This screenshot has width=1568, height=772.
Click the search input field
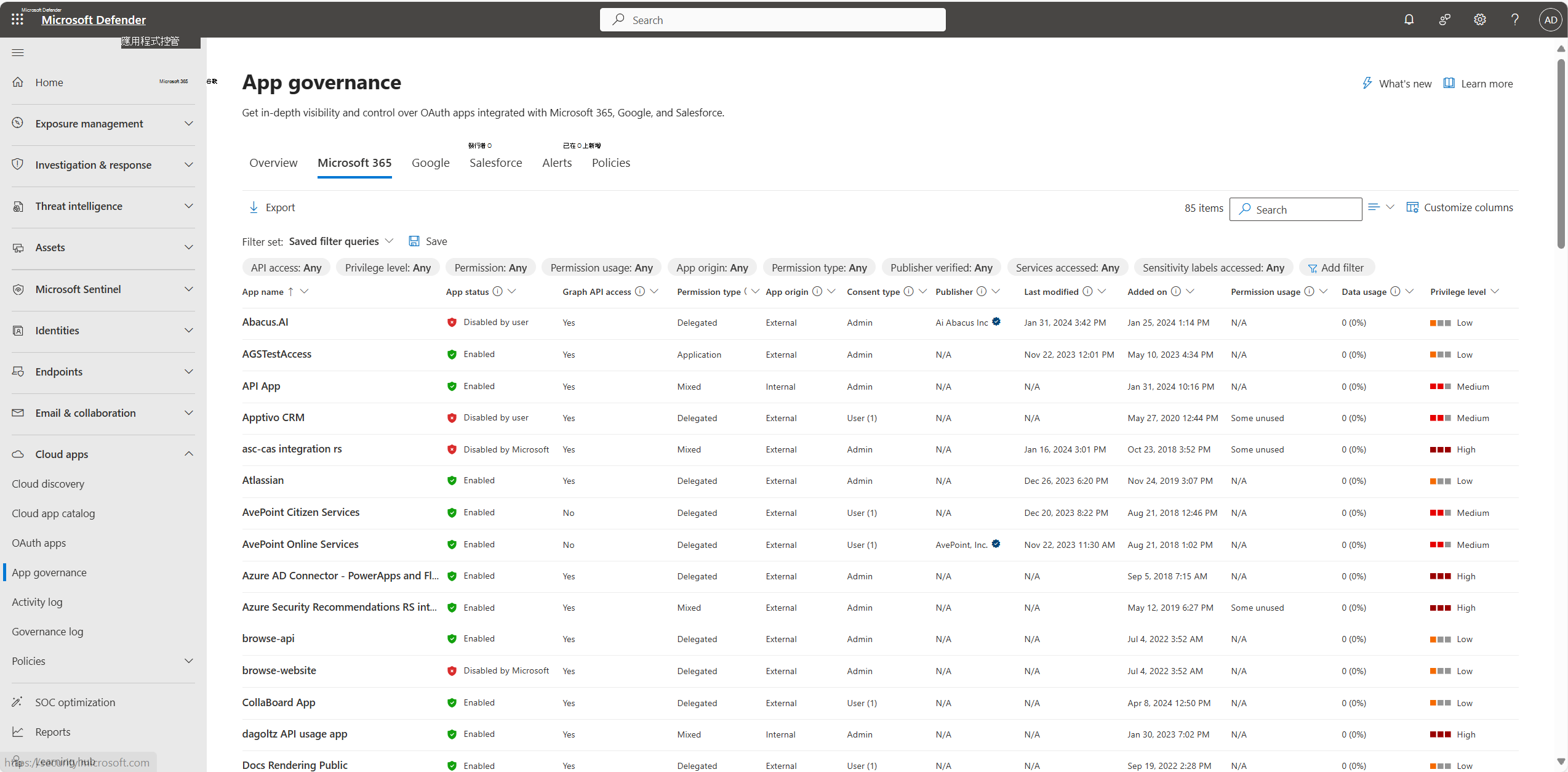(1295, 209)
